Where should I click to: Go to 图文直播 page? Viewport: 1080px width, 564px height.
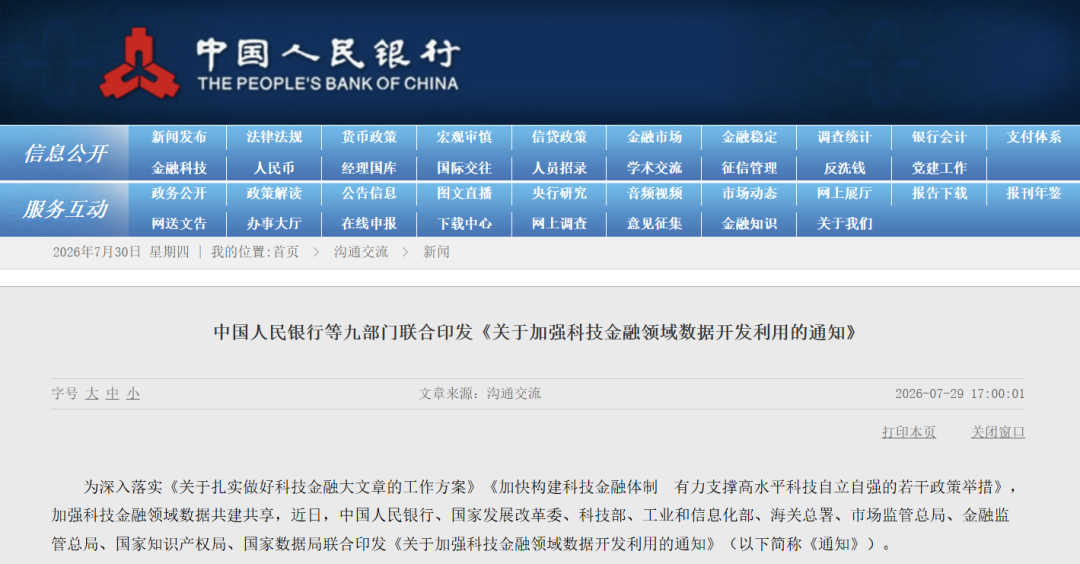point(464,194)
